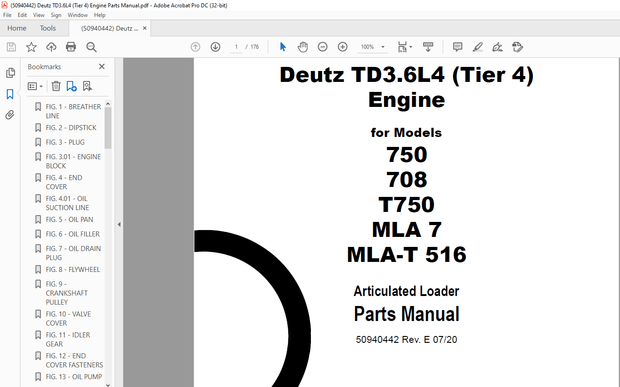Click the stamp tool icon

point(517,47)
